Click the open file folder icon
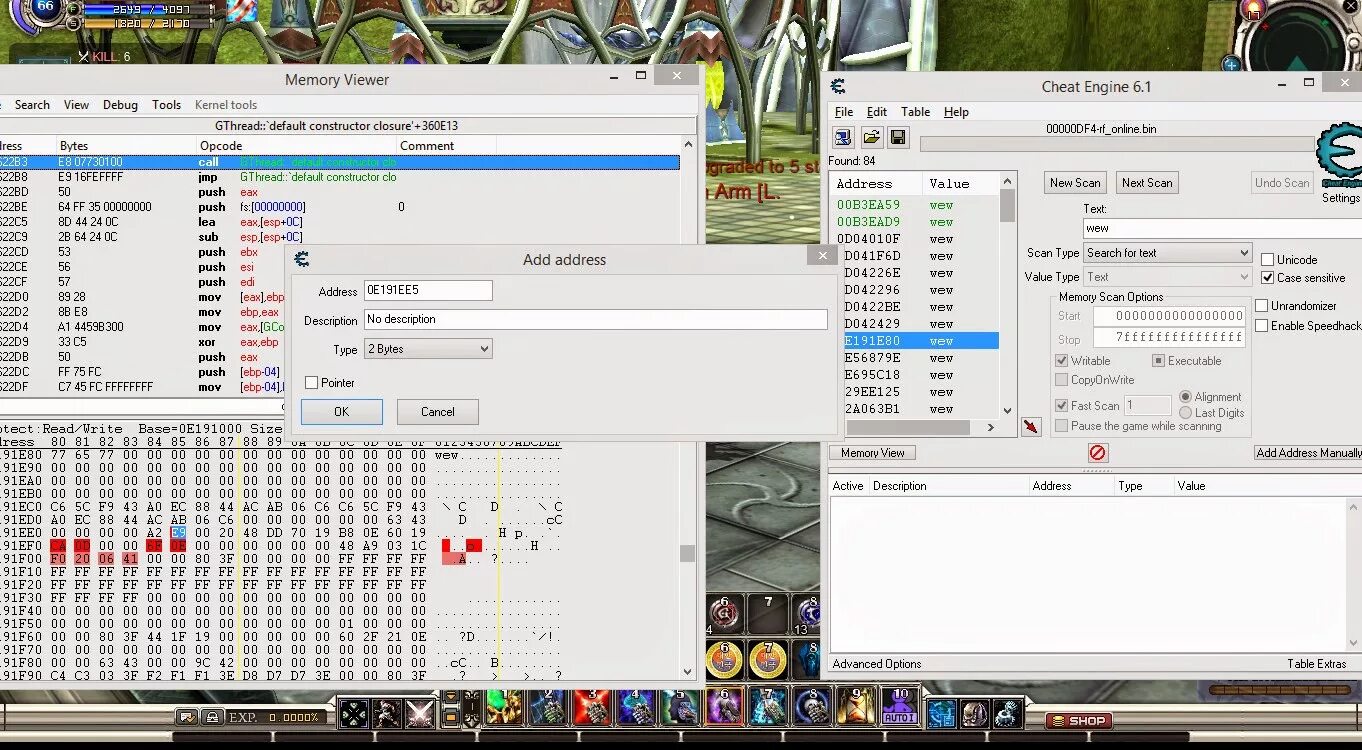 [x=871, y=137]
